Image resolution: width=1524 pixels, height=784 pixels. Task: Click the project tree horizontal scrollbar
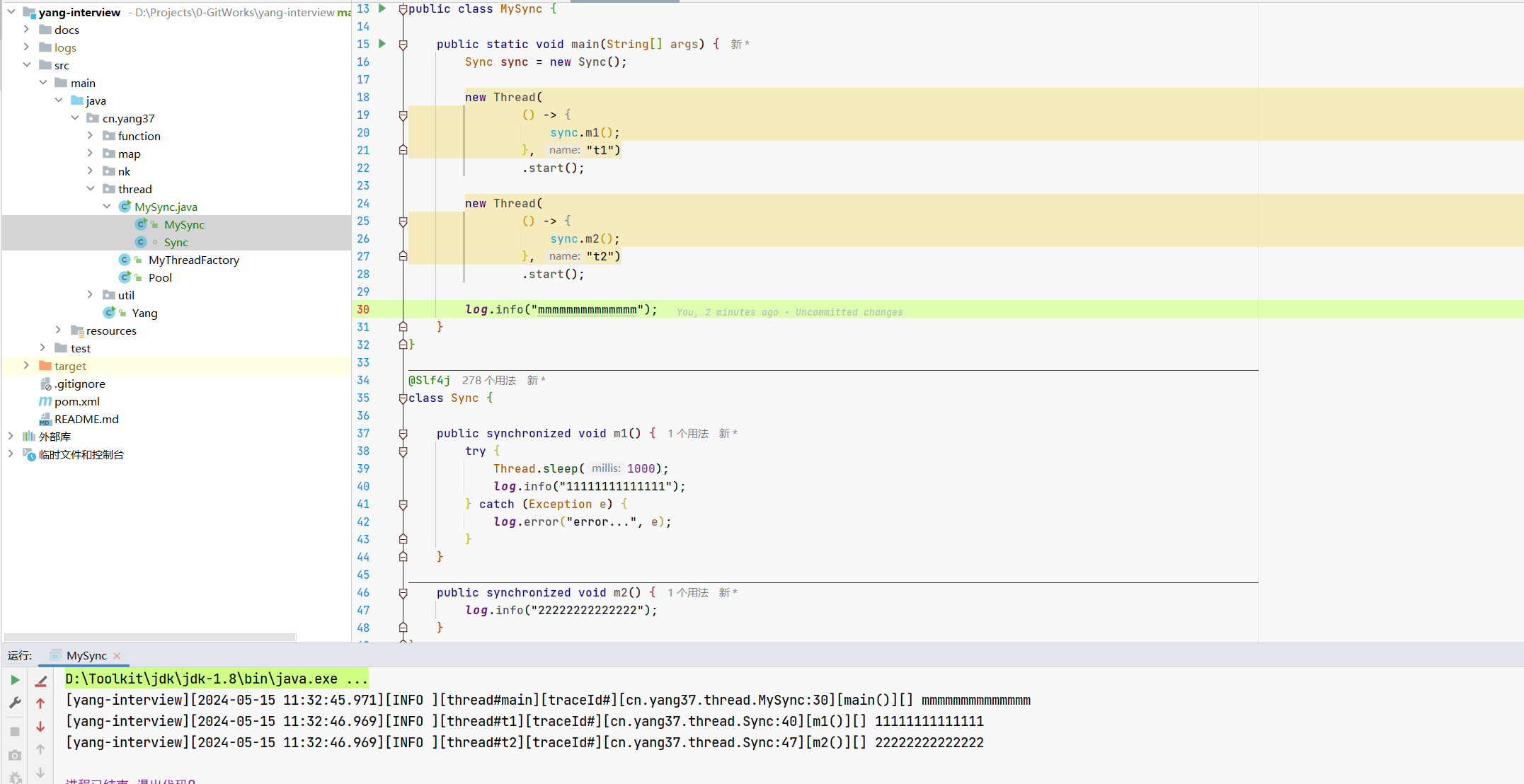(150, 637)
